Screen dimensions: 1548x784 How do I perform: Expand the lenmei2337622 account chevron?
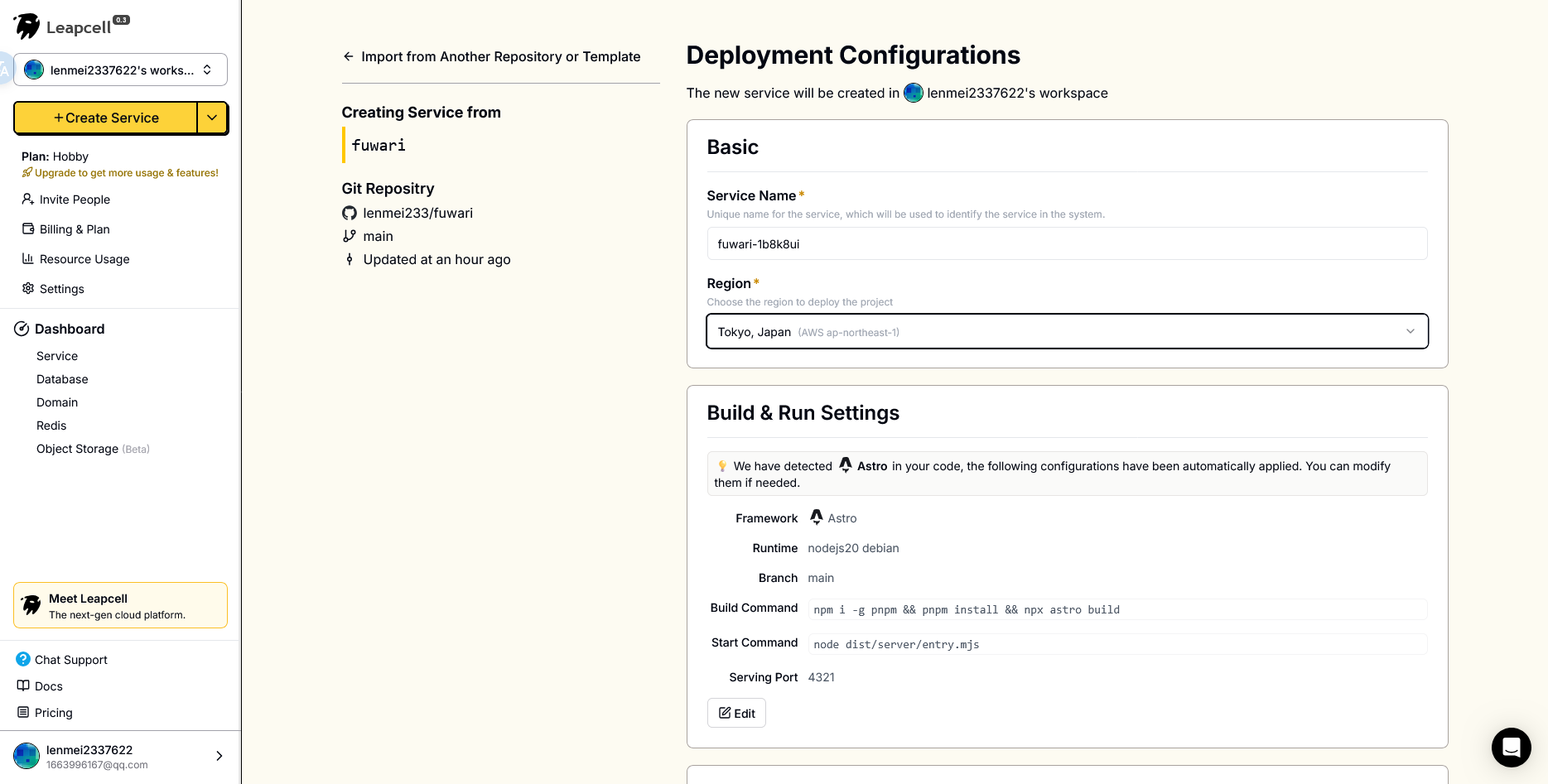tap(219, 756)
